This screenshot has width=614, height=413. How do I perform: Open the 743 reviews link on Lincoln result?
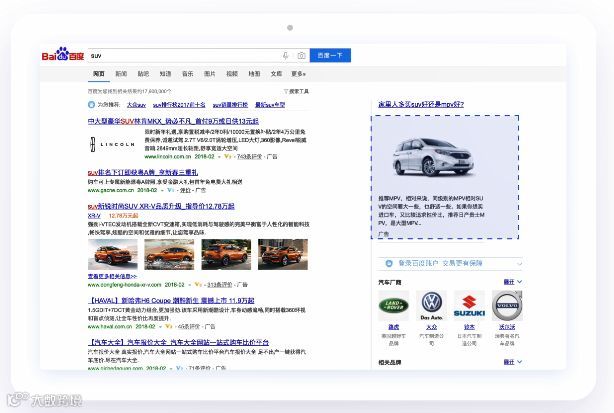249,157
